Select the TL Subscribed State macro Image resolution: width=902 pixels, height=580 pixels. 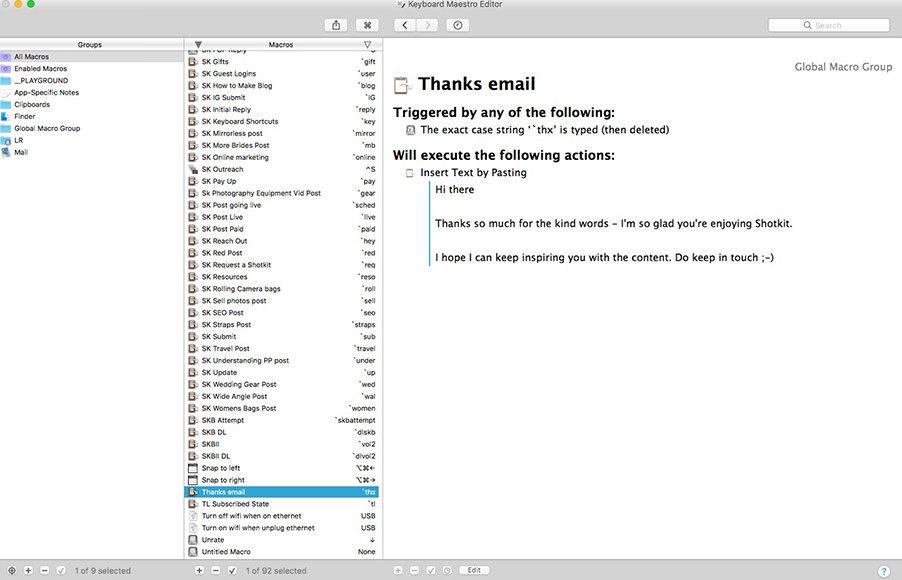coord(282,504)
